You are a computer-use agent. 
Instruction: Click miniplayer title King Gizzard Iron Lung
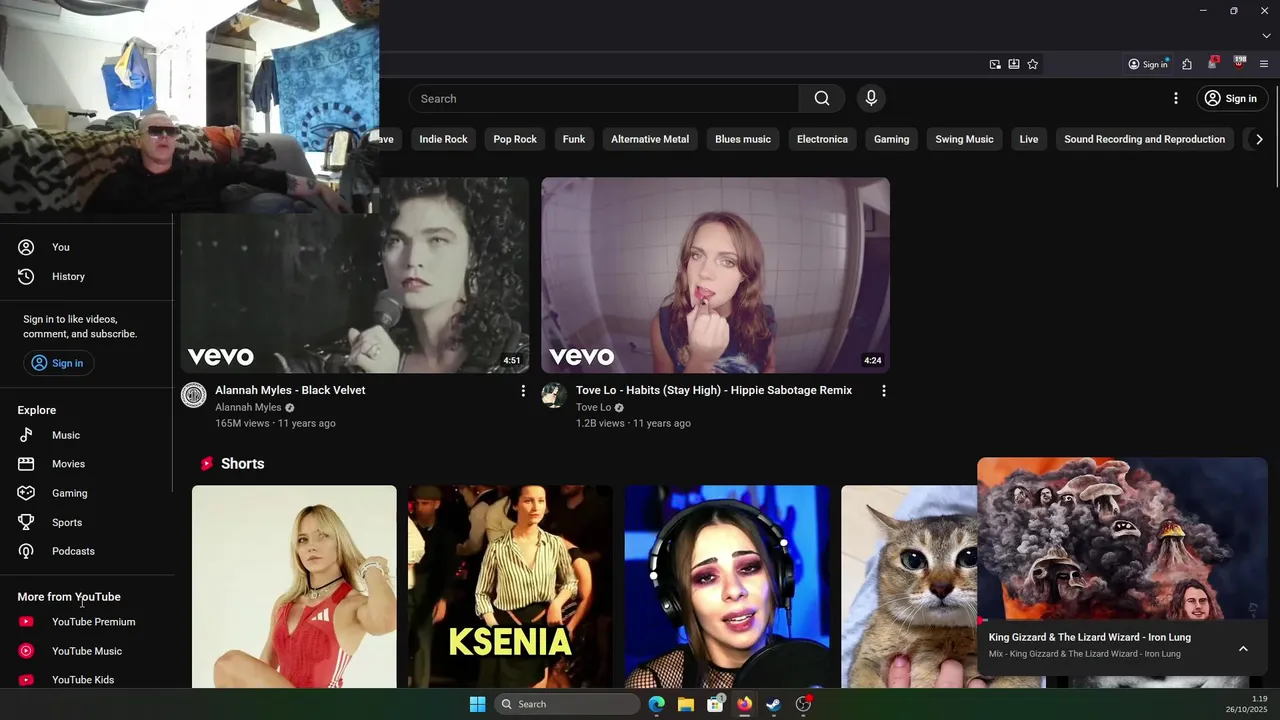1090,637
